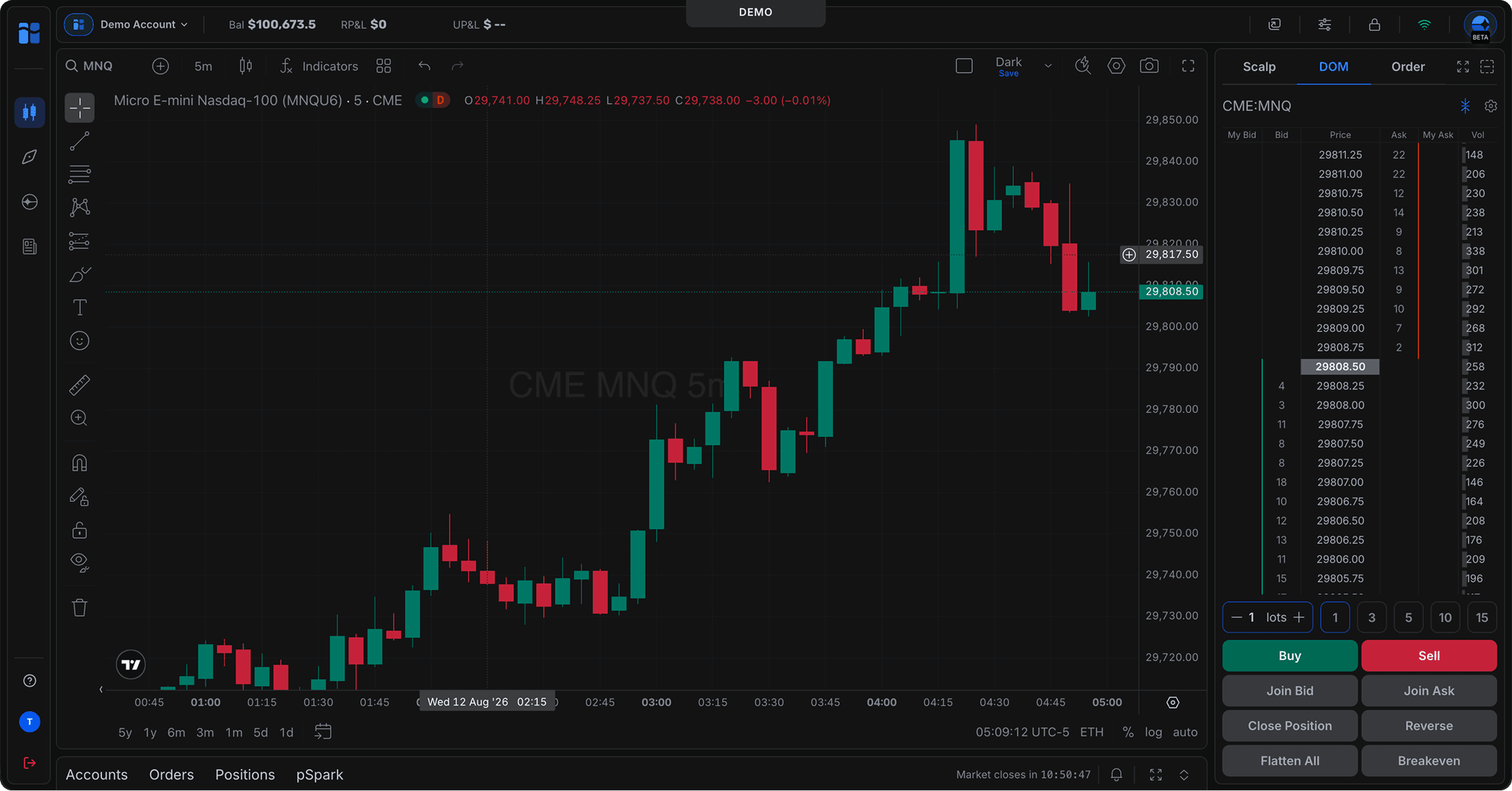Click the Breakeven button
Screen dimensions: 1512x791
point(1429,761)
